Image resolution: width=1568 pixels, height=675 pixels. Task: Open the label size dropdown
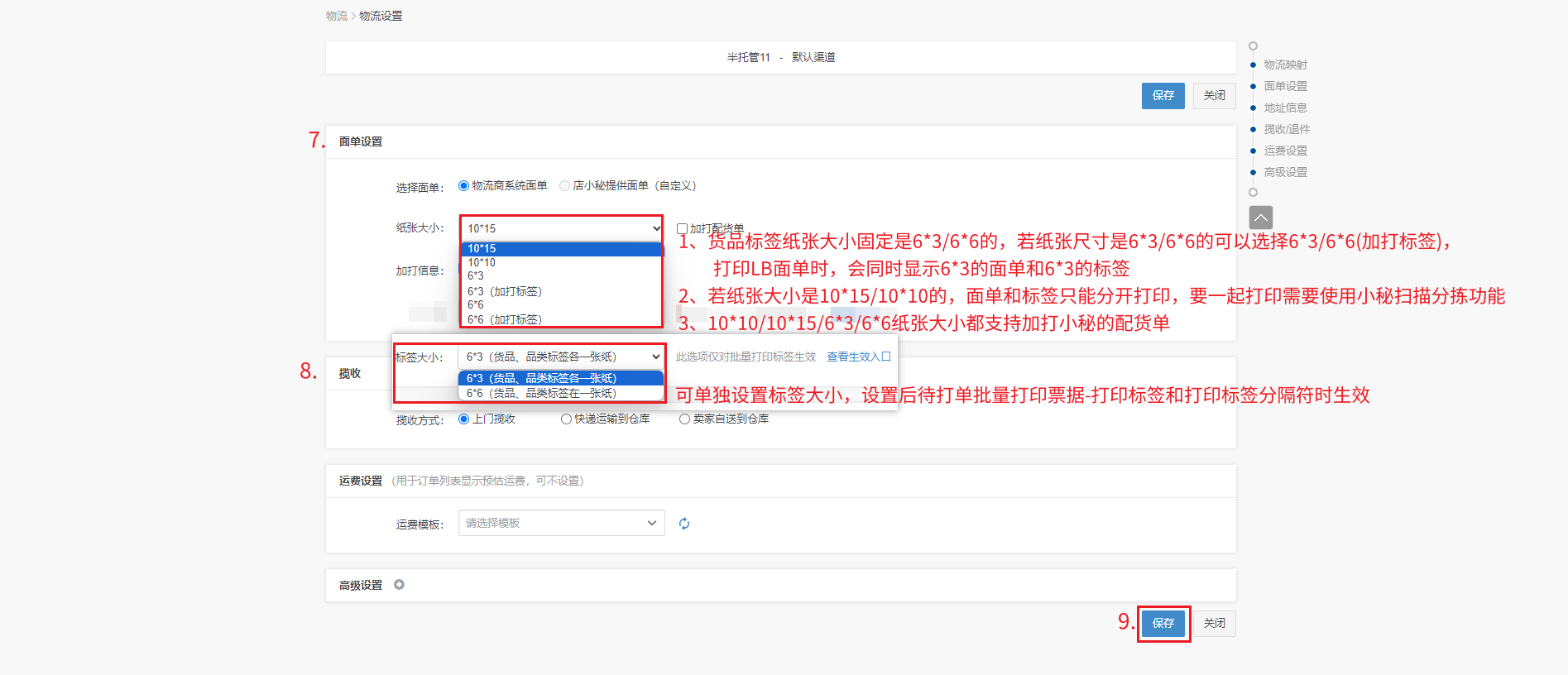(561, 357)
